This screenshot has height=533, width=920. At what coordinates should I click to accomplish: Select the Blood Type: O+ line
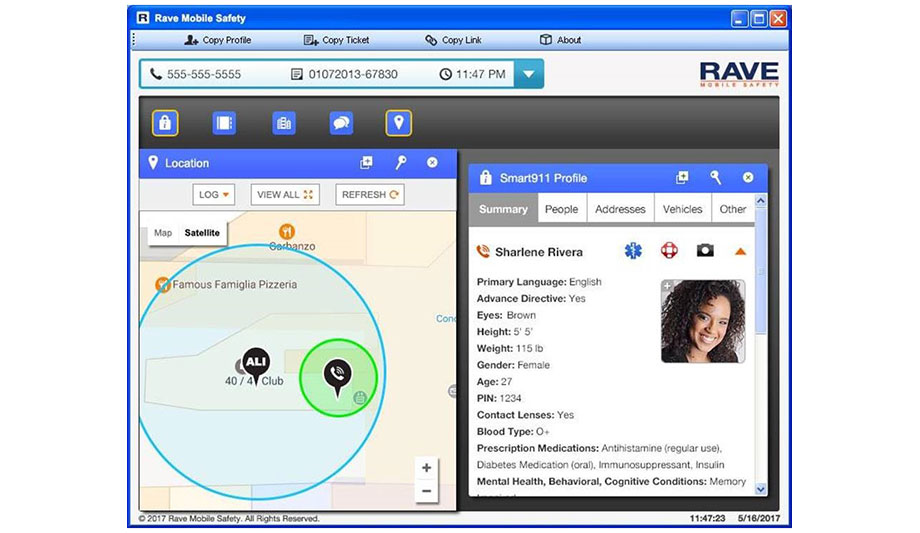(x=513, y=431)
